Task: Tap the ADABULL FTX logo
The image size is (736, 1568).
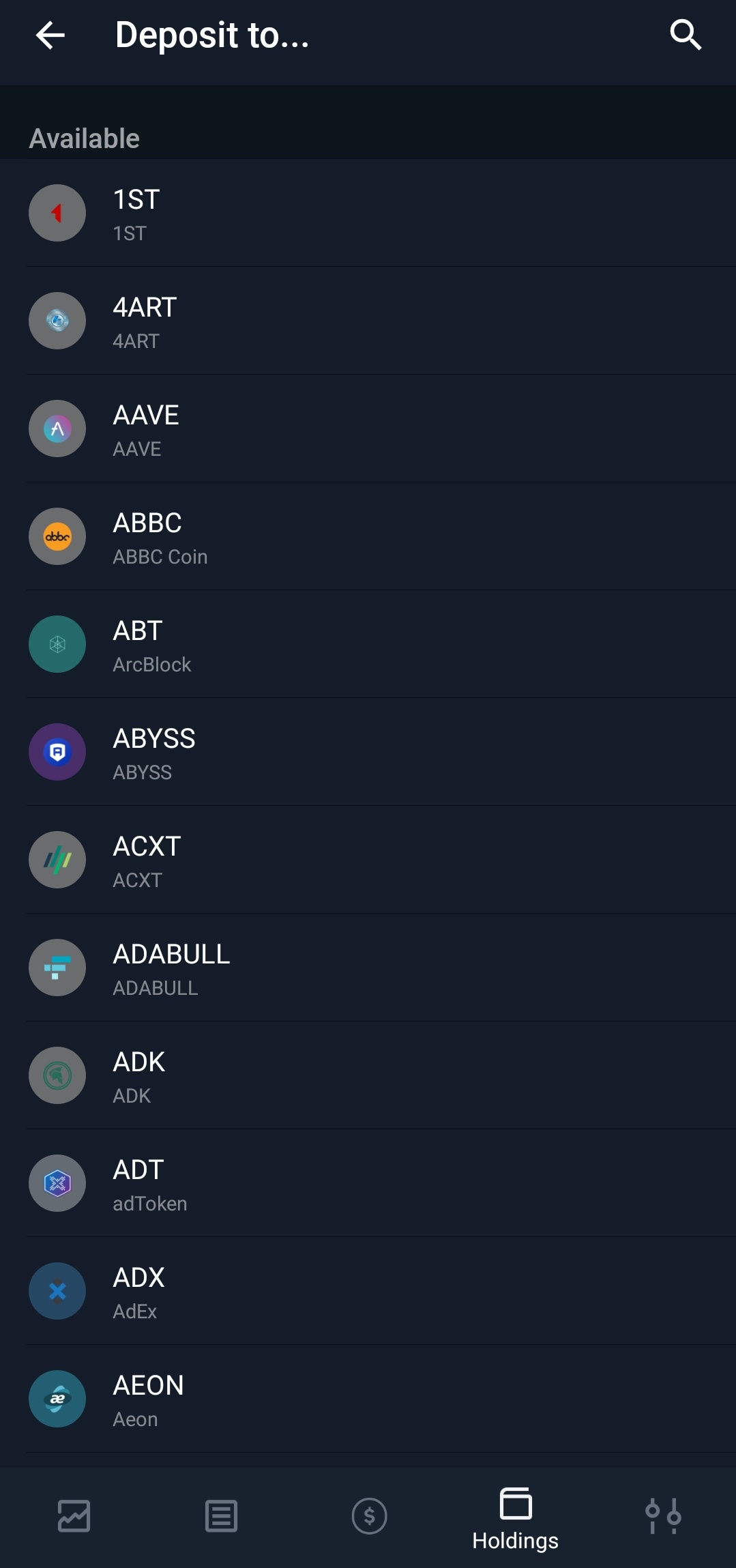Action: 57,968
